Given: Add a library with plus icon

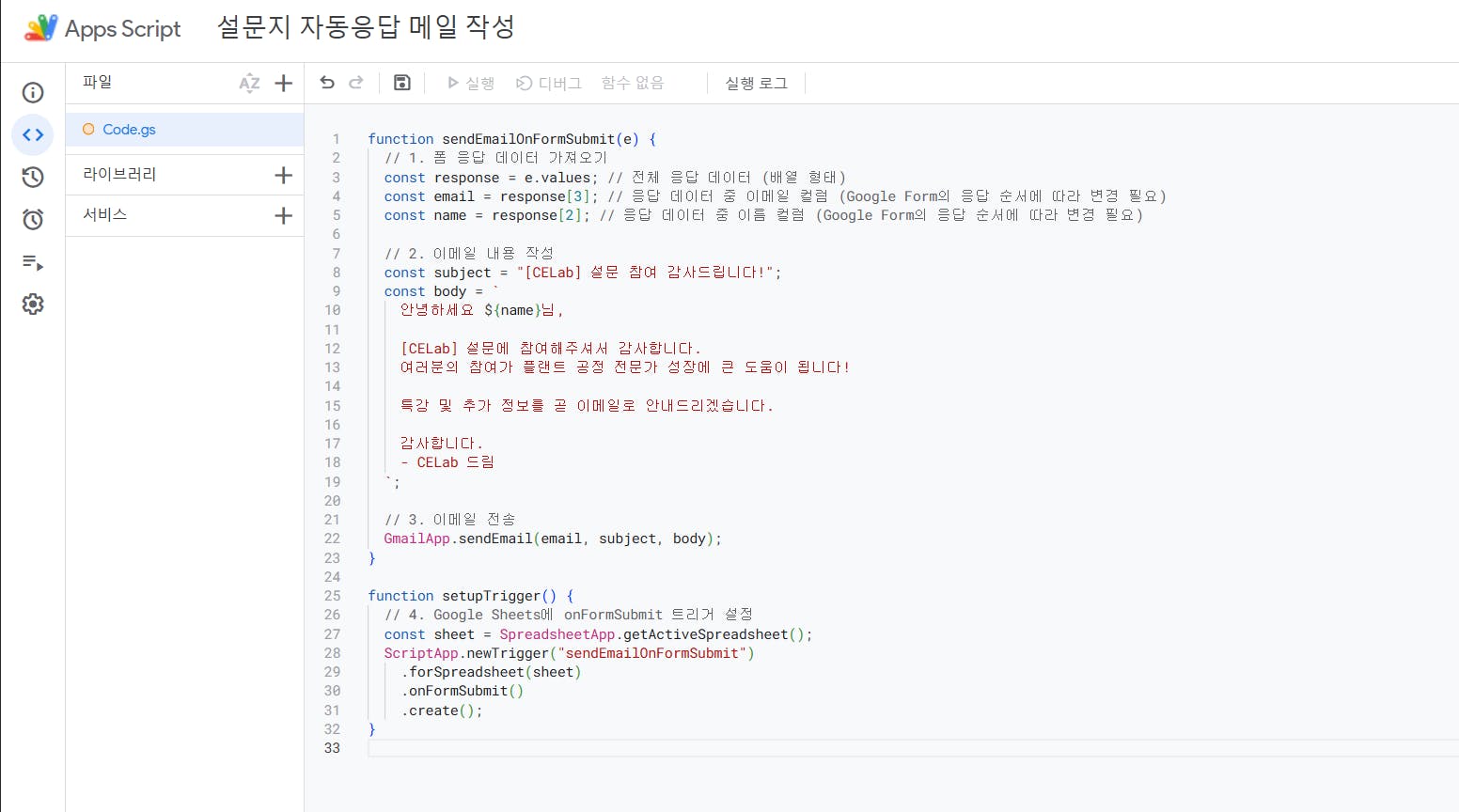Looking at the screenshot, I should coord(283,175).
